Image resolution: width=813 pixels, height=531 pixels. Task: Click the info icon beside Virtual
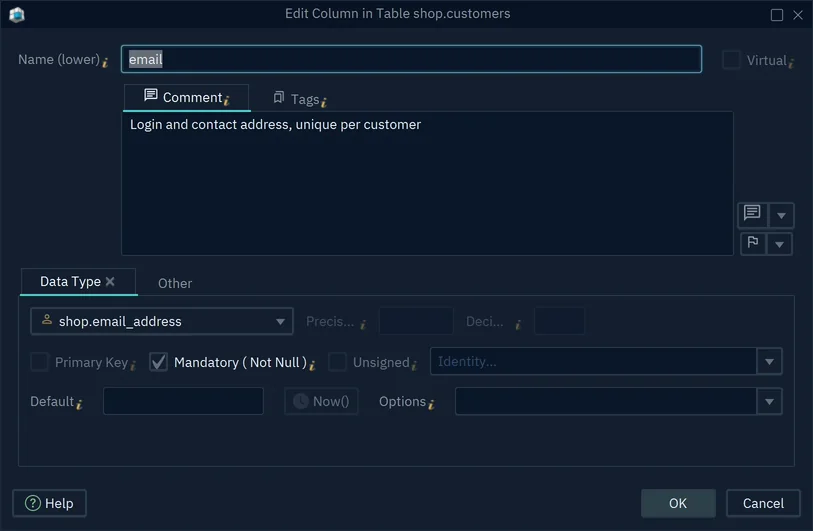791,63
